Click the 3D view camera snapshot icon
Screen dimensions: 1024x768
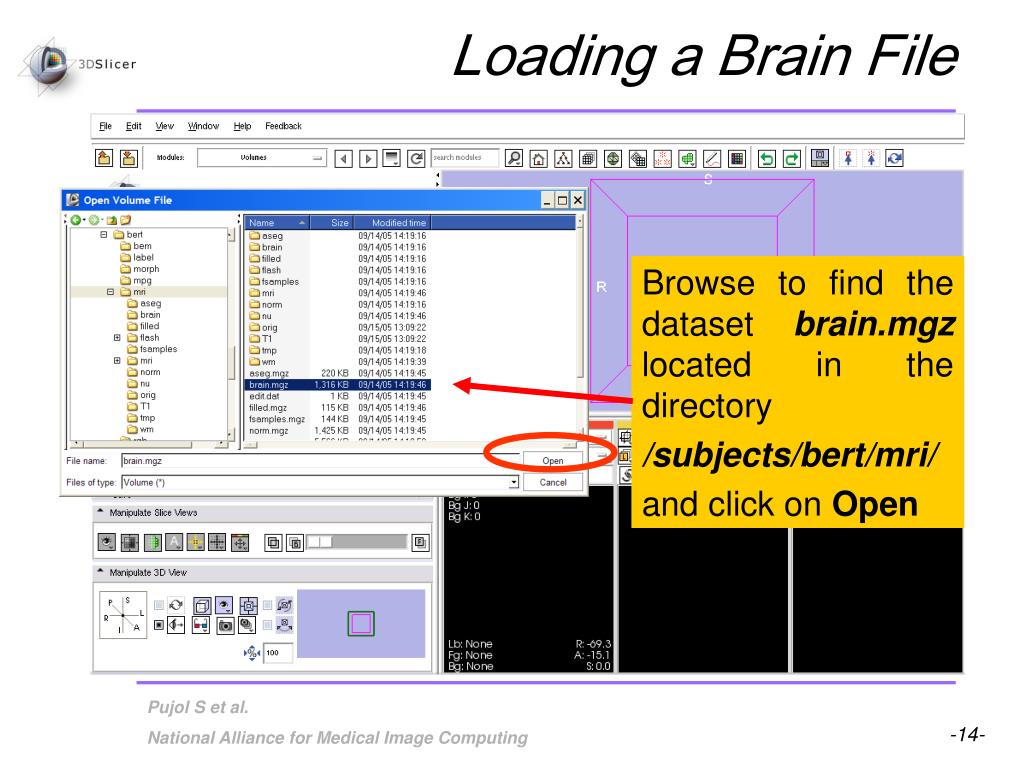225,626
